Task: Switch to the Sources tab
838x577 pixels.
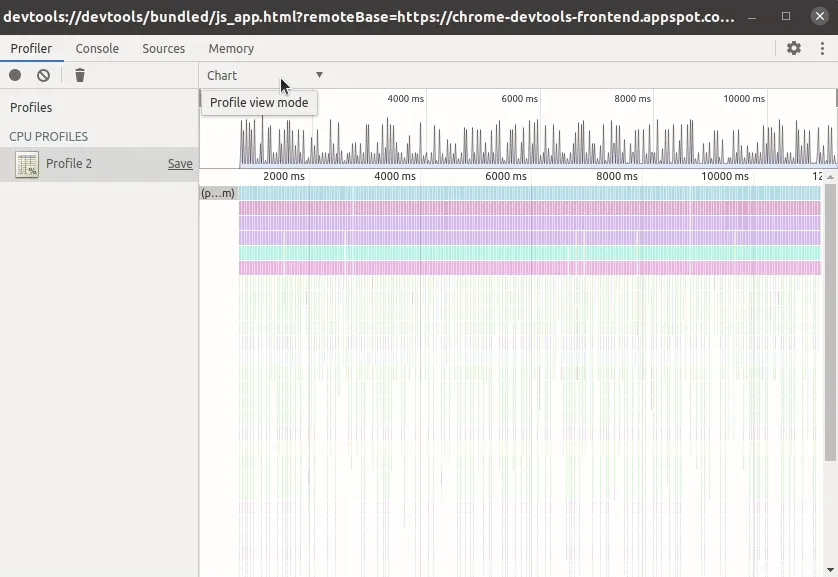Action: (163, 48)
